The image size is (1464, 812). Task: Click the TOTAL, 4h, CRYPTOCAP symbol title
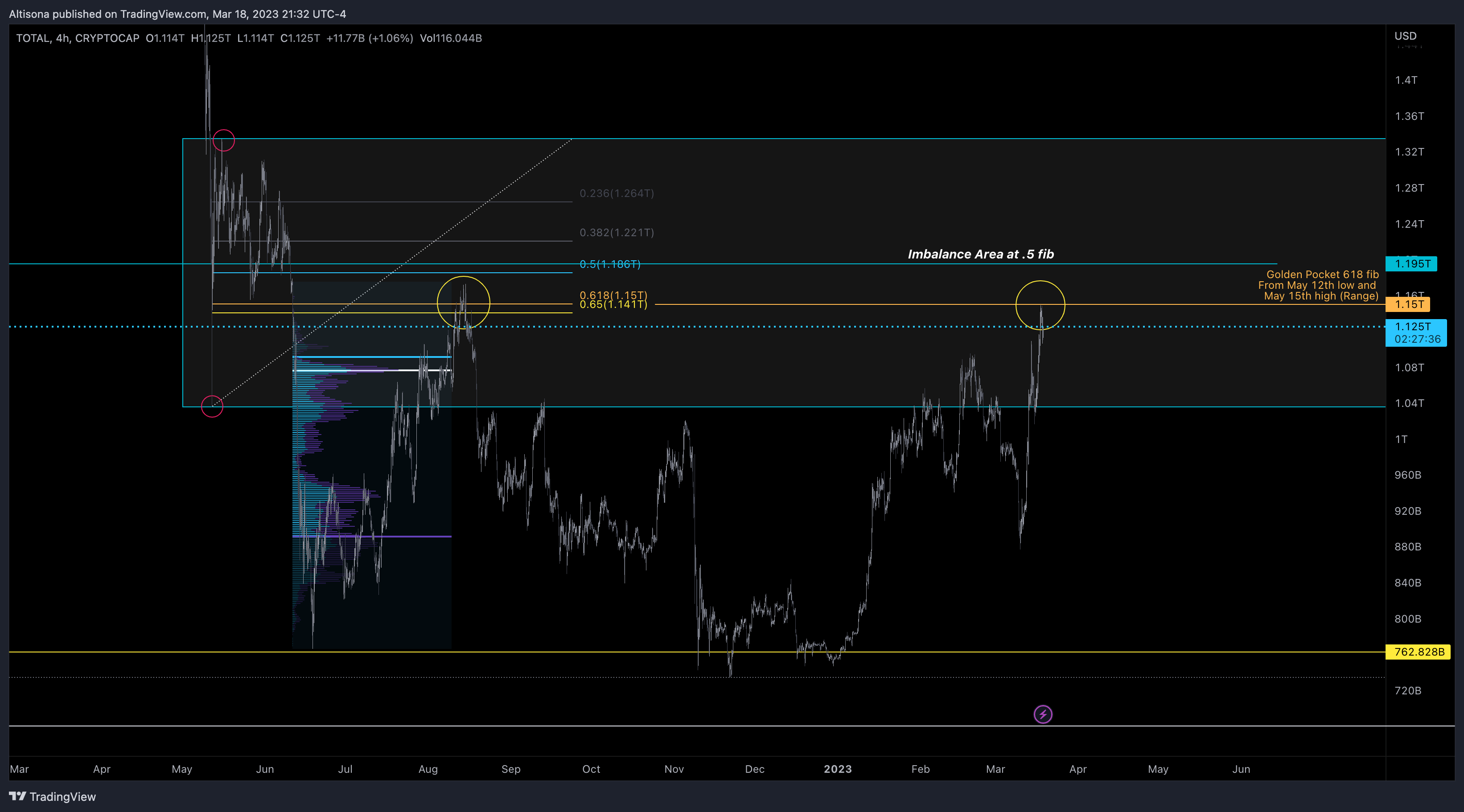coord(78,38)
